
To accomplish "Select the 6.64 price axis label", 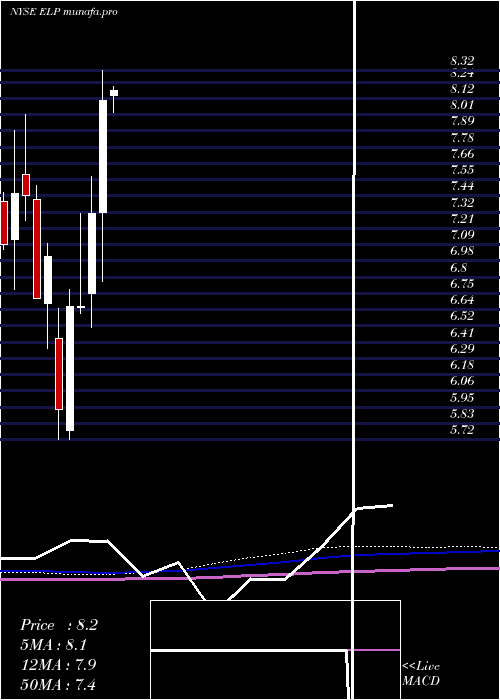I will (x=462, y=300).
